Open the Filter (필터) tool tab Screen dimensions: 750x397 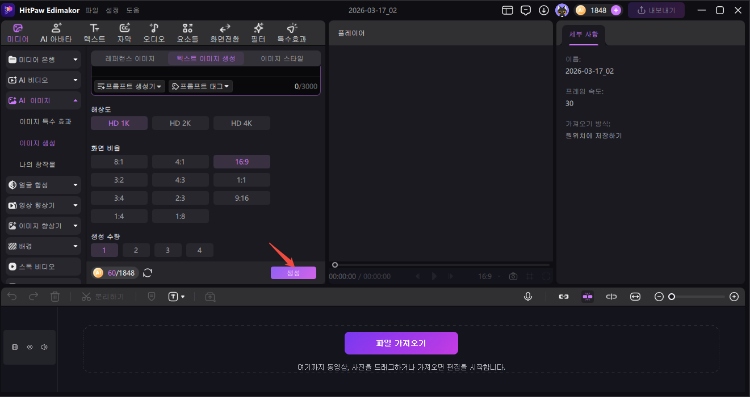(x=258, y=33)
